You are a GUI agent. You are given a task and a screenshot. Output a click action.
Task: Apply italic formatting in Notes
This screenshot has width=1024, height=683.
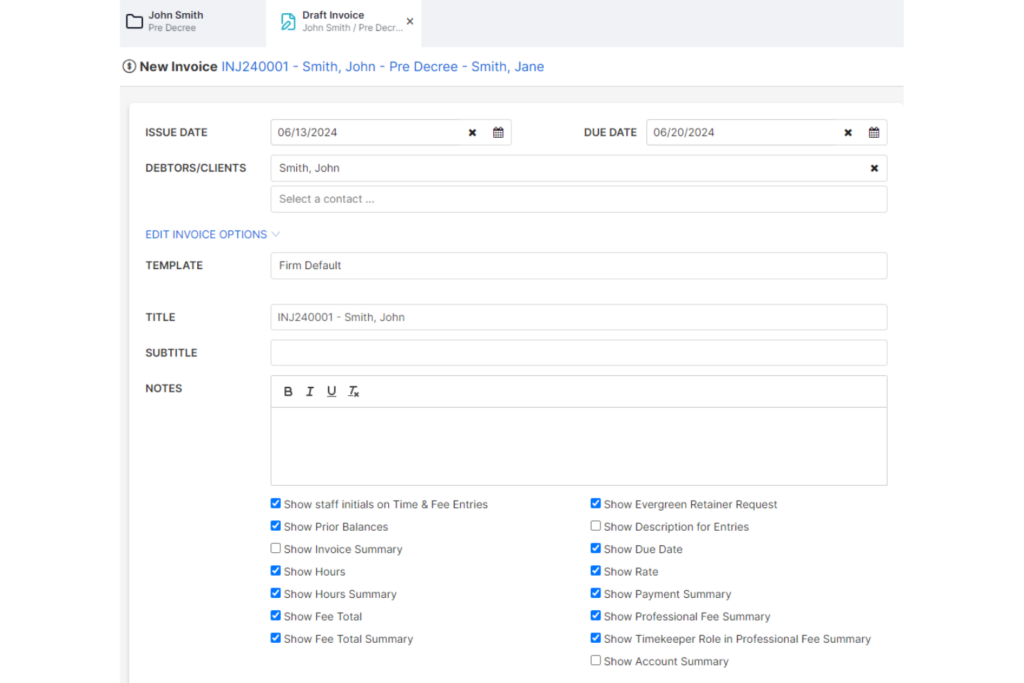[310, 391]
